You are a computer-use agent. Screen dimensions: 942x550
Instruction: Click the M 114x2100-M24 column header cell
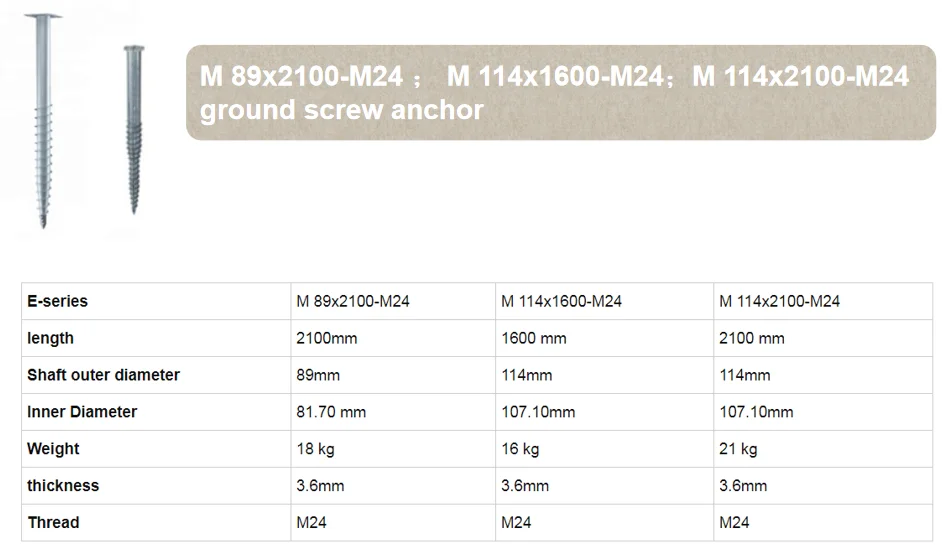(x=779, y=301)
